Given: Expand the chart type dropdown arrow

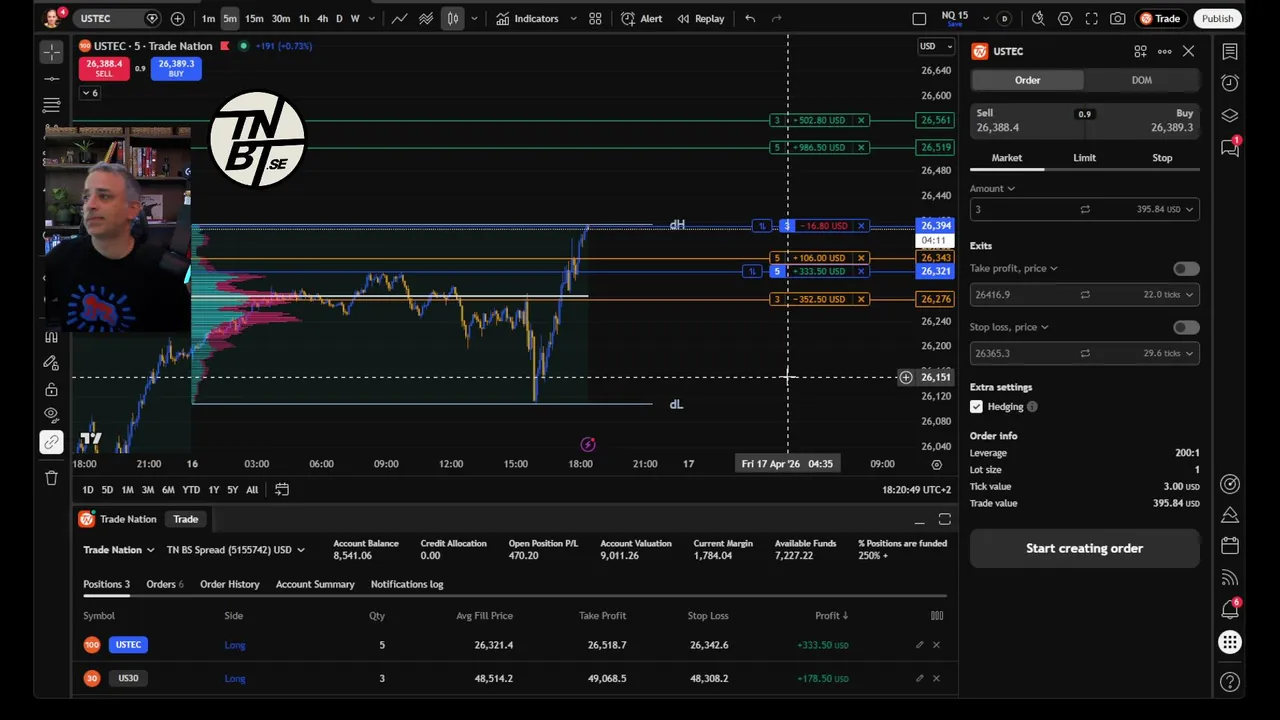Looking at the screenshot, I should 474,18.
